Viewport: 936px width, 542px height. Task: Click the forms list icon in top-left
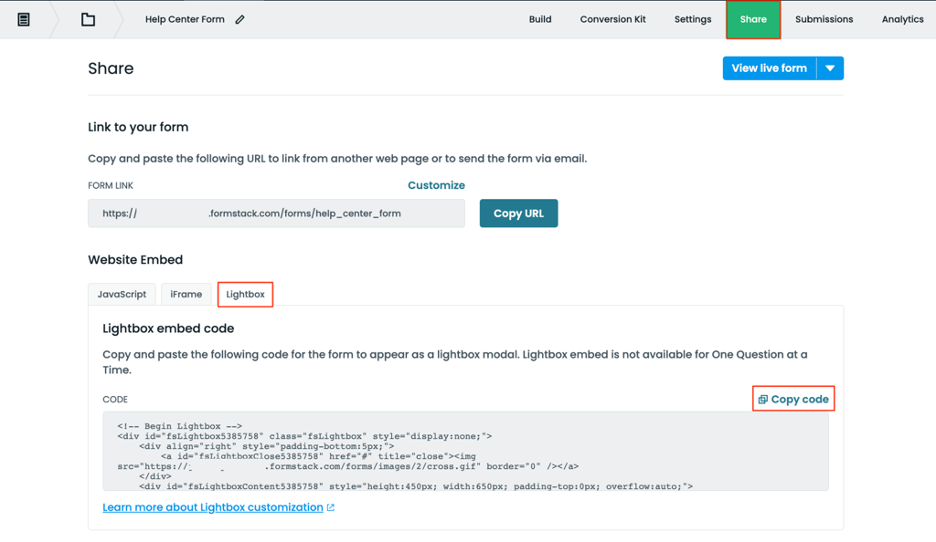click(24, 19)
